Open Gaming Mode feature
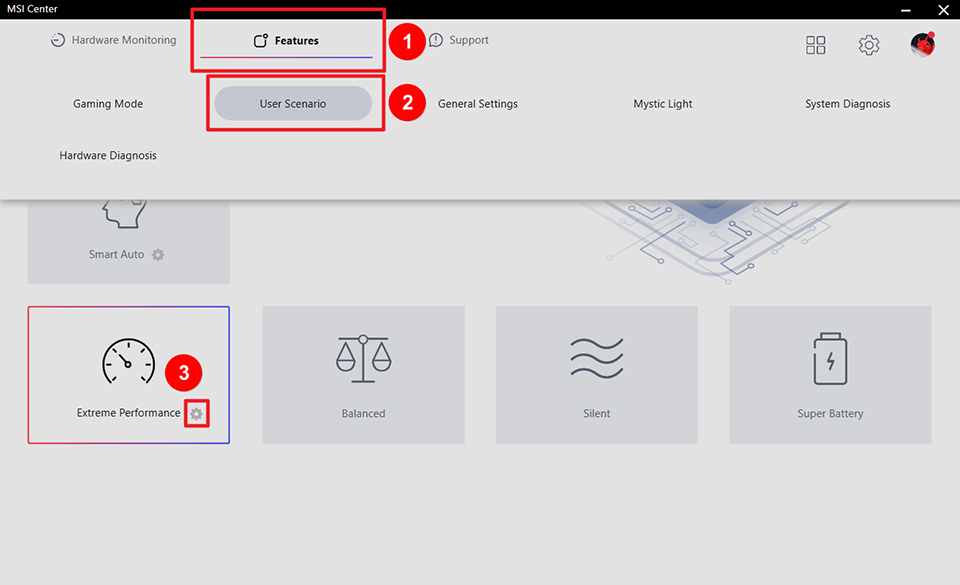The image size is (960, 585). [108, 104]
